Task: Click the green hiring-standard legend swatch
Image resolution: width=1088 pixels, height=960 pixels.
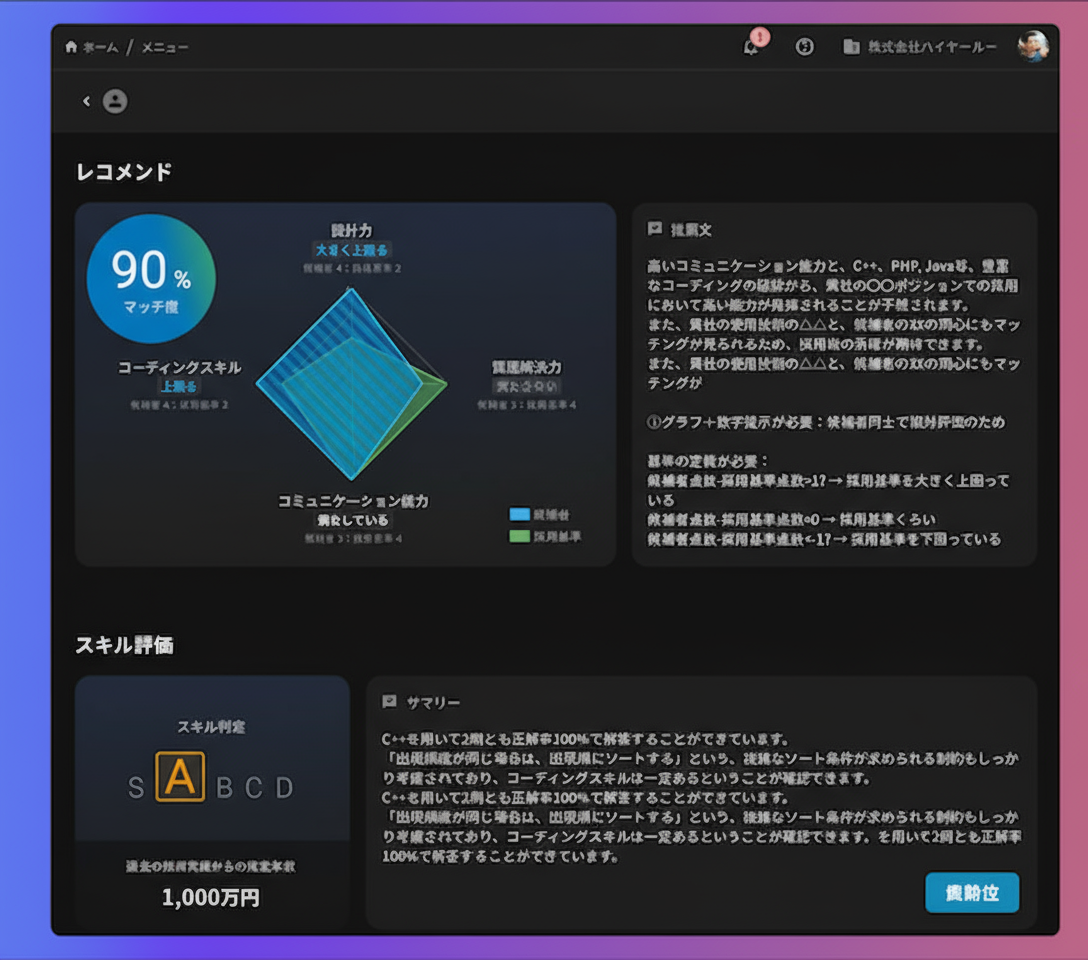Action: [519, 536]
